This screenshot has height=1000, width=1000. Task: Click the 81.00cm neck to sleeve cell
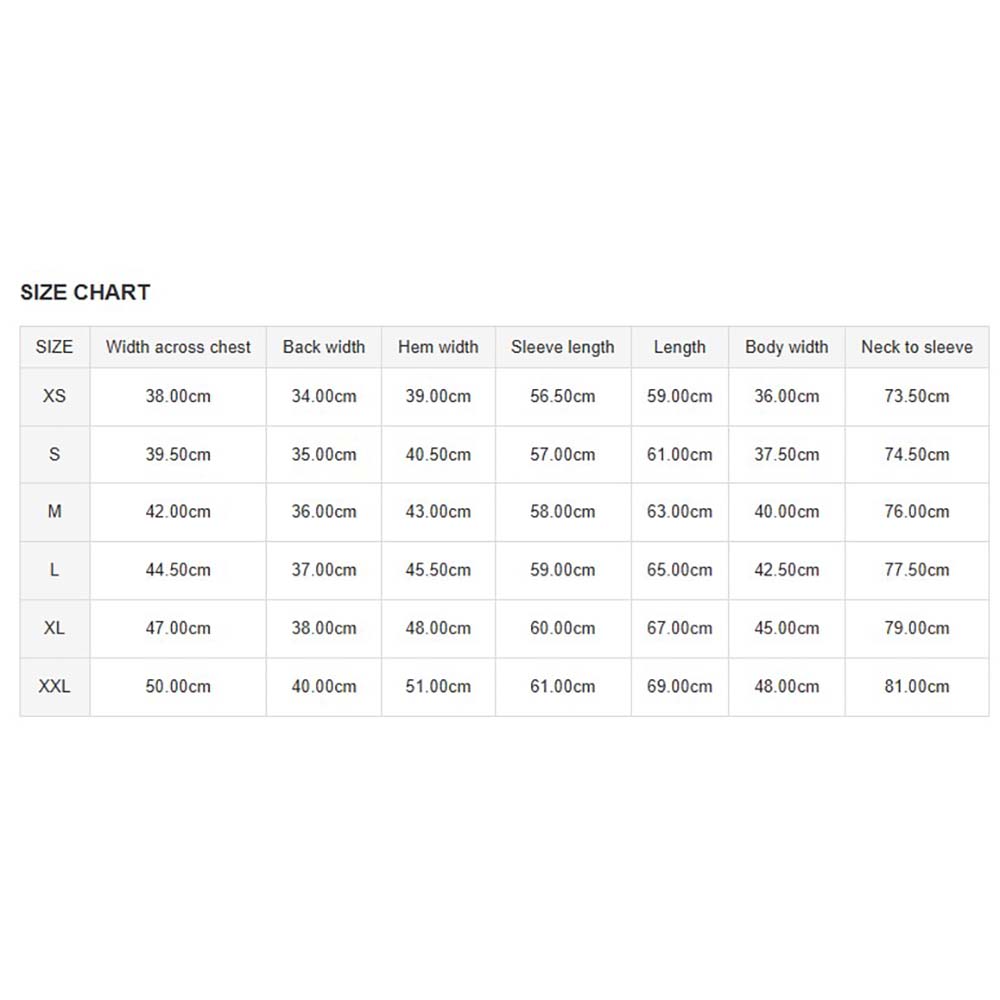[x=917, y=687]
